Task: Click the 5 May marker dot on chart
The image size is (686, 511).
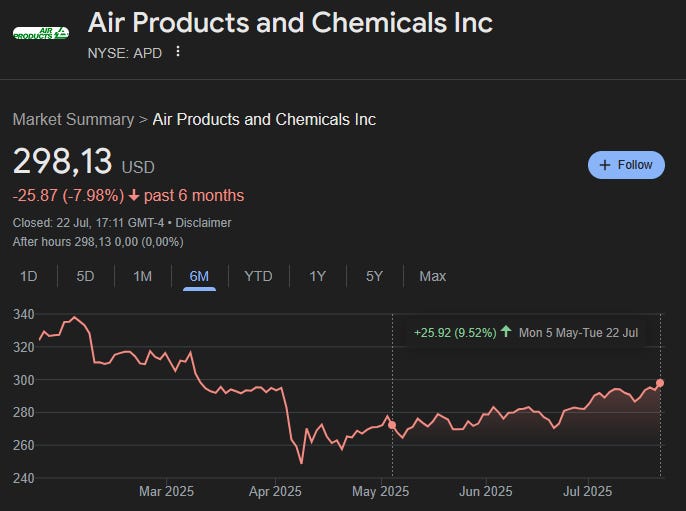Action: [392, 425]
